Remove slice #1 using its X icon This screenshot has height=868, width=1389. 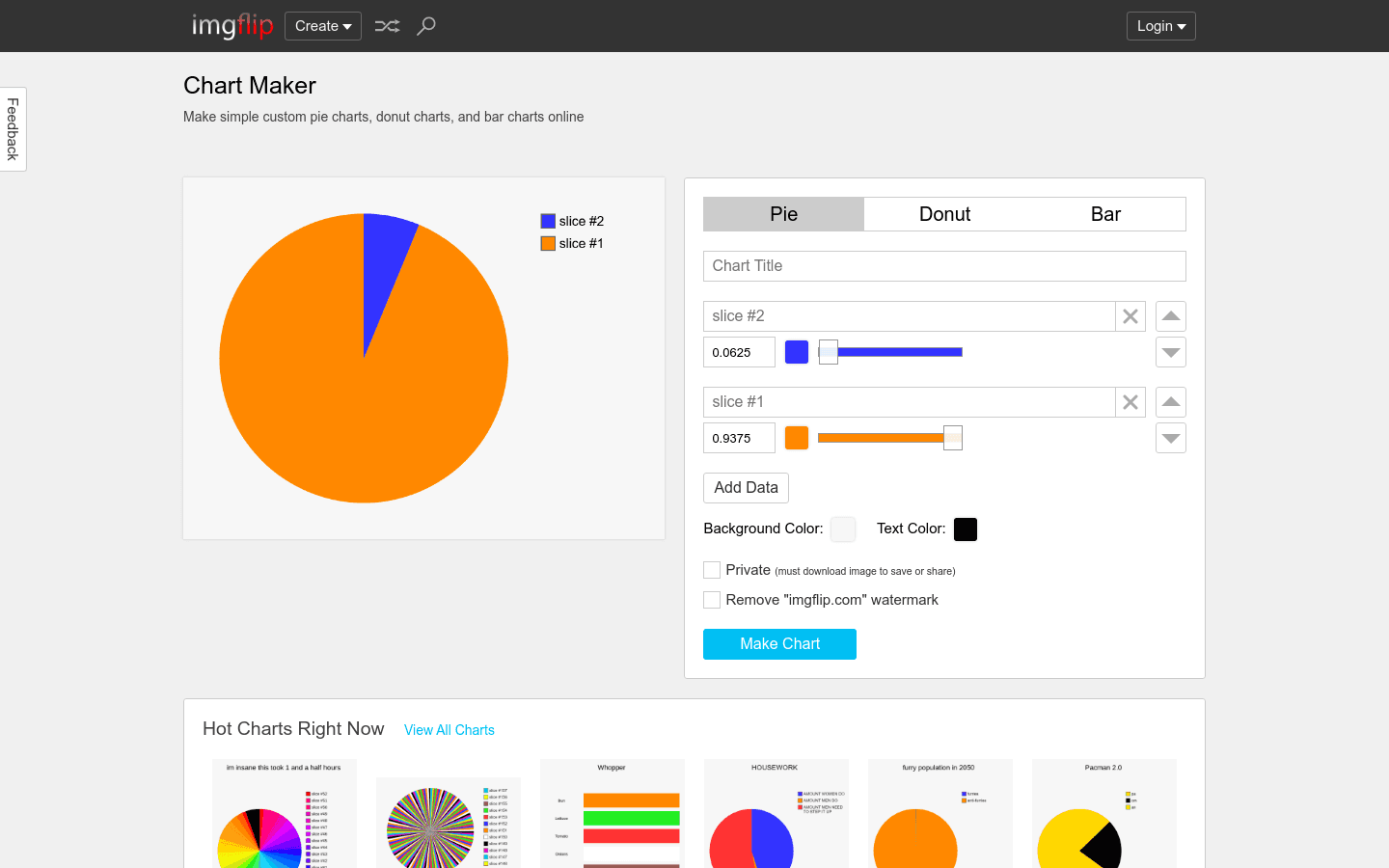tap(1130, 401)
